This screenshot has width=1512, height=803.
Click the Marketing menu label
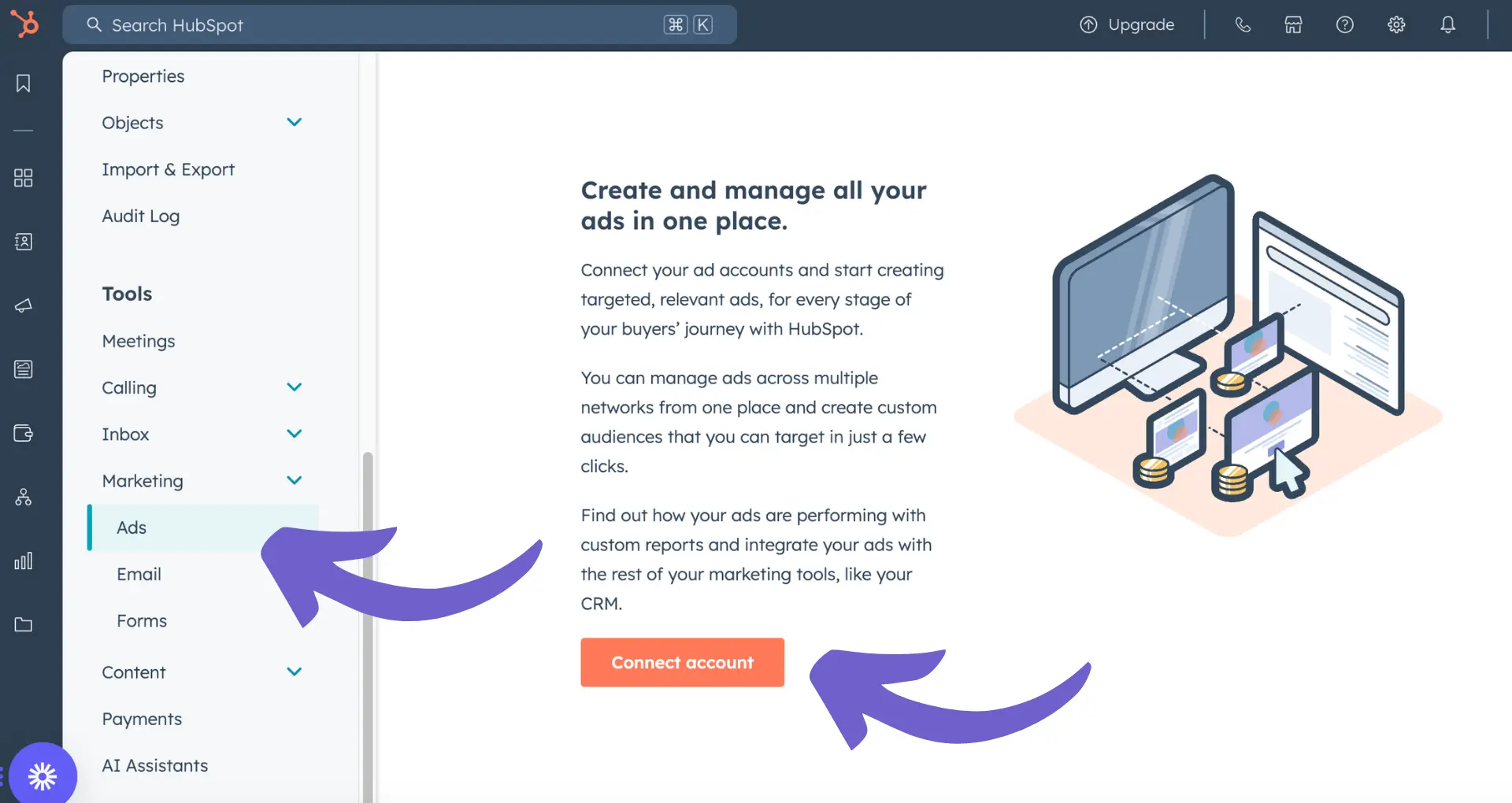143,480
